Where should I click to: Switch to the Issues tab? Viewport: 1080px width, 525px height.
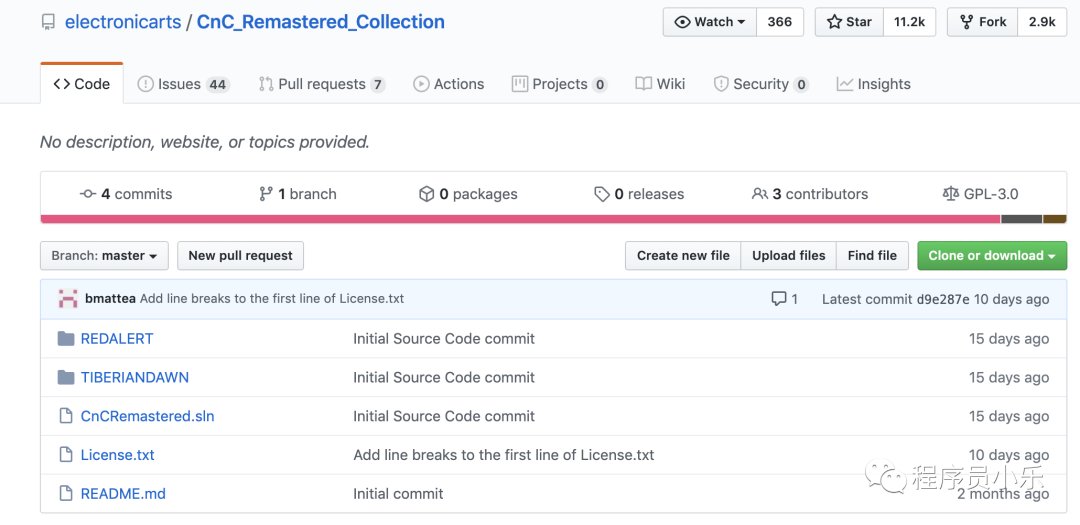pos(183,84)
